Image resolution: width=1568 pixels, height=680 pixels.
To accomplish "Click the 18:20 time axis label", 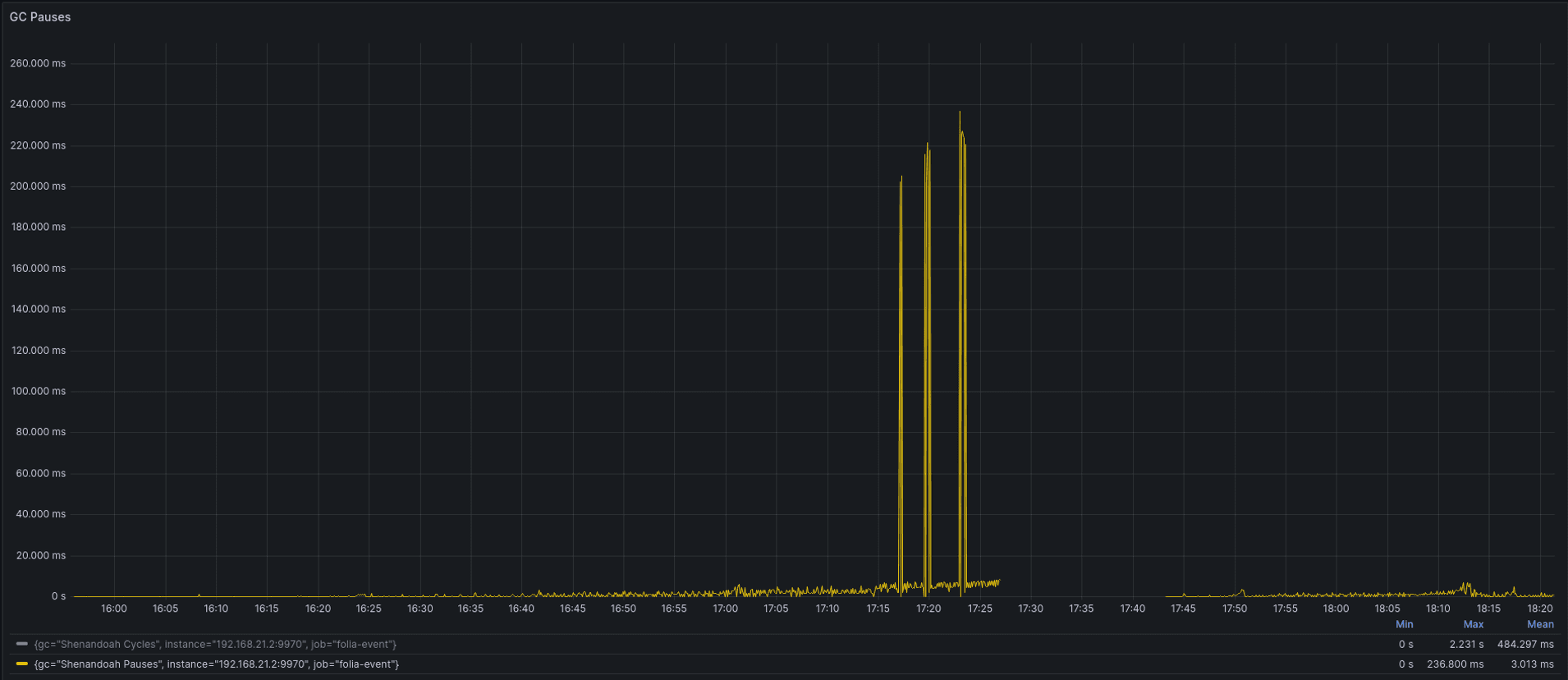I will (x=1540, y=609).
